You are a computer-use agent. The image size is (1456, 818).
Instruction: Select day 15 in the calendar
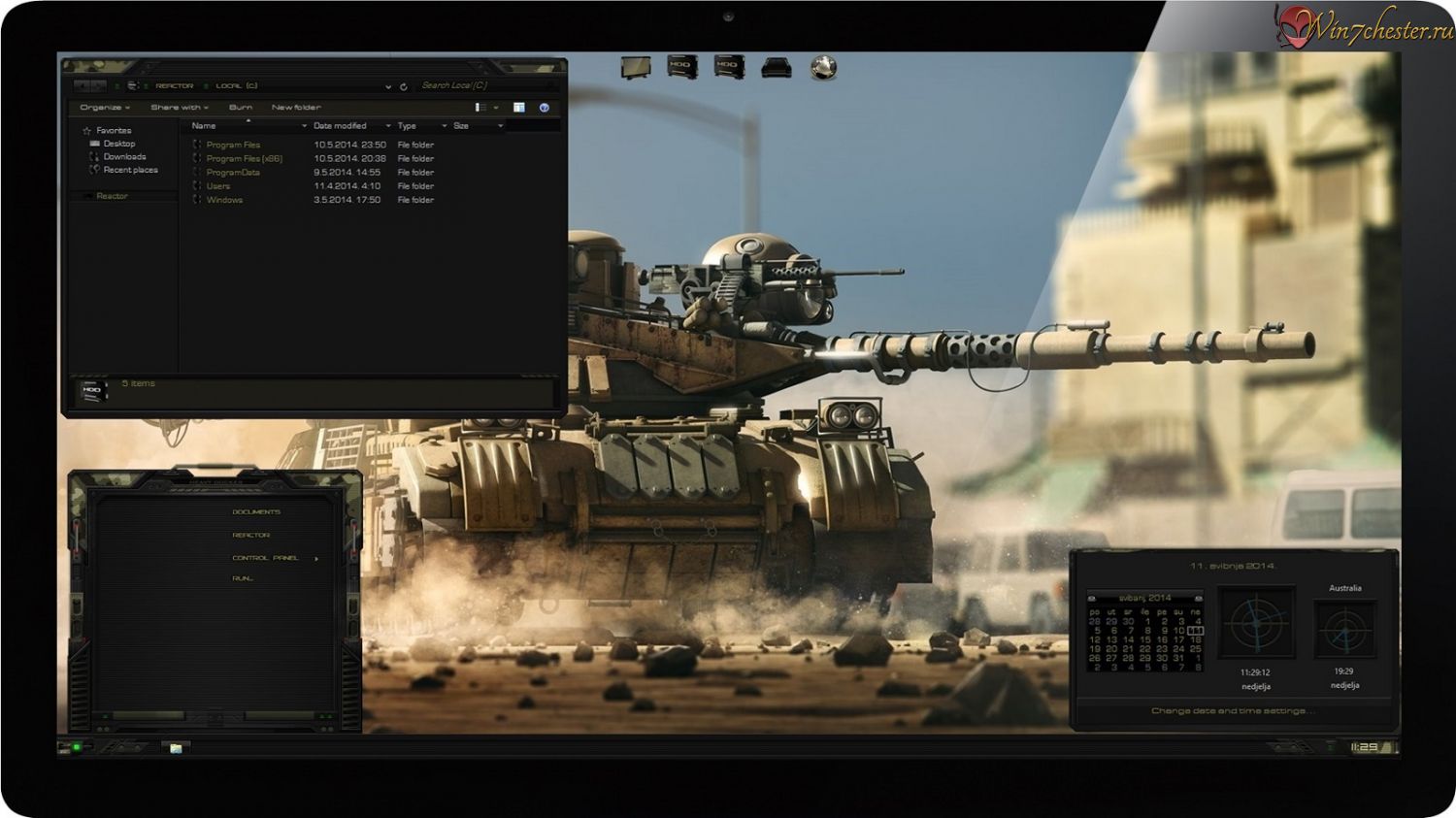[1145, 640]
